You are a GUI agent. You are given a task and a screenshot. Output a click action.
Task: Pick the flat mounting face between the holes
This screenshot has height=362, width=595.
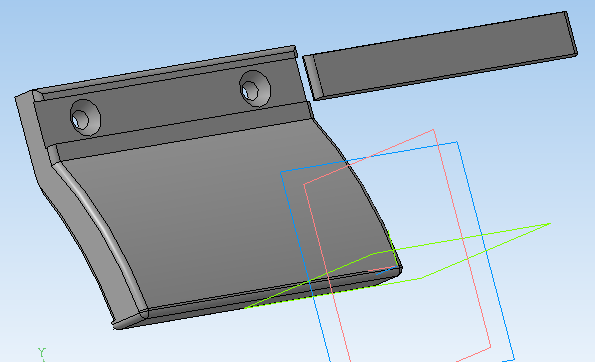click(x=171, y=102)
